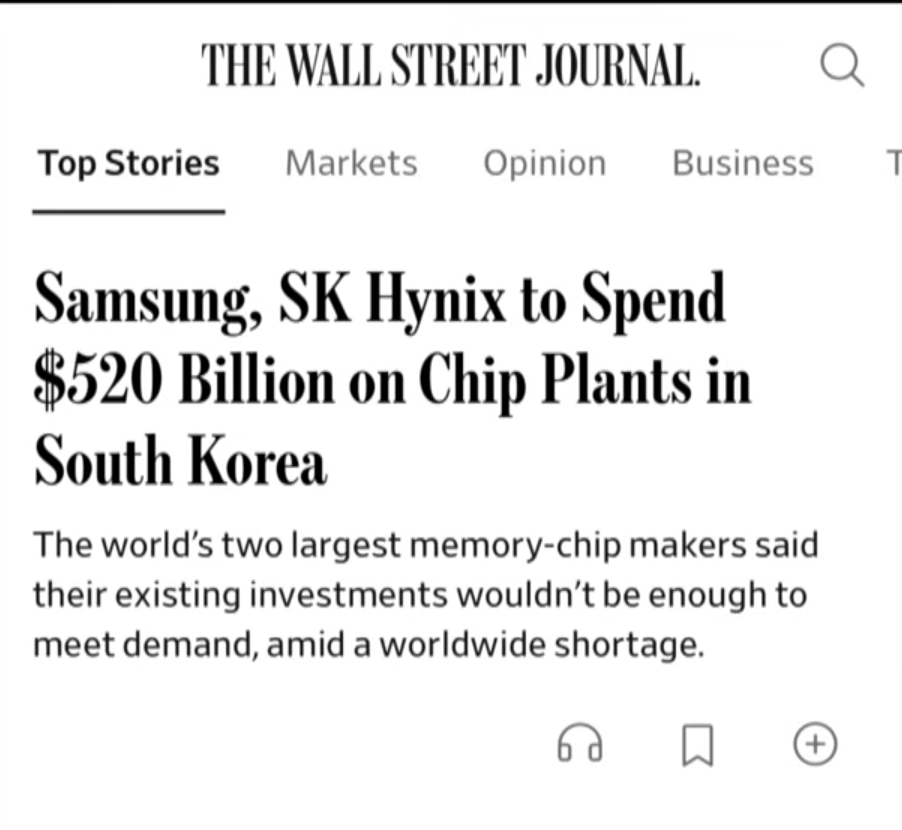Listen to the article via headphones icon

[580, 743]
